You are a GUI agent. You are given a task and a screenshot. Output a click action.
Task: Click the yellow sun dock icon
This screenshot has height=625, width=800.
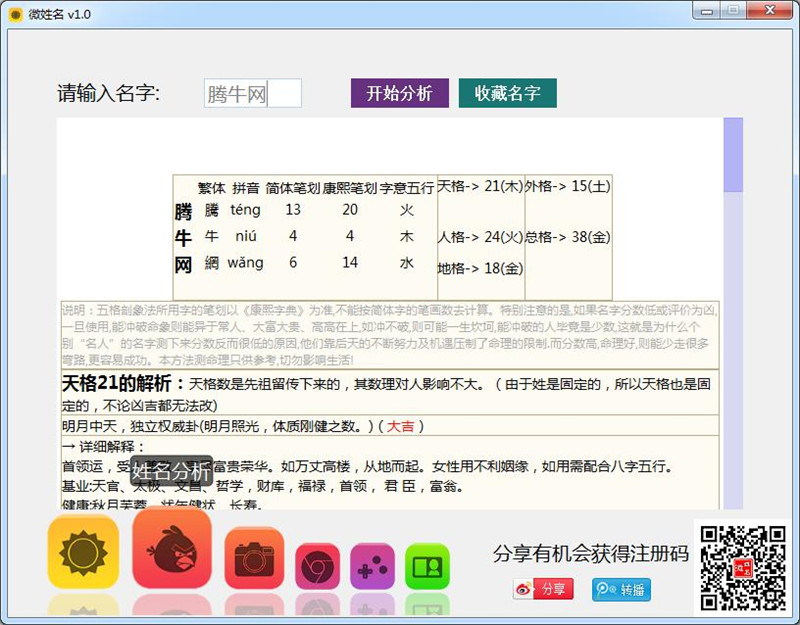83,552
